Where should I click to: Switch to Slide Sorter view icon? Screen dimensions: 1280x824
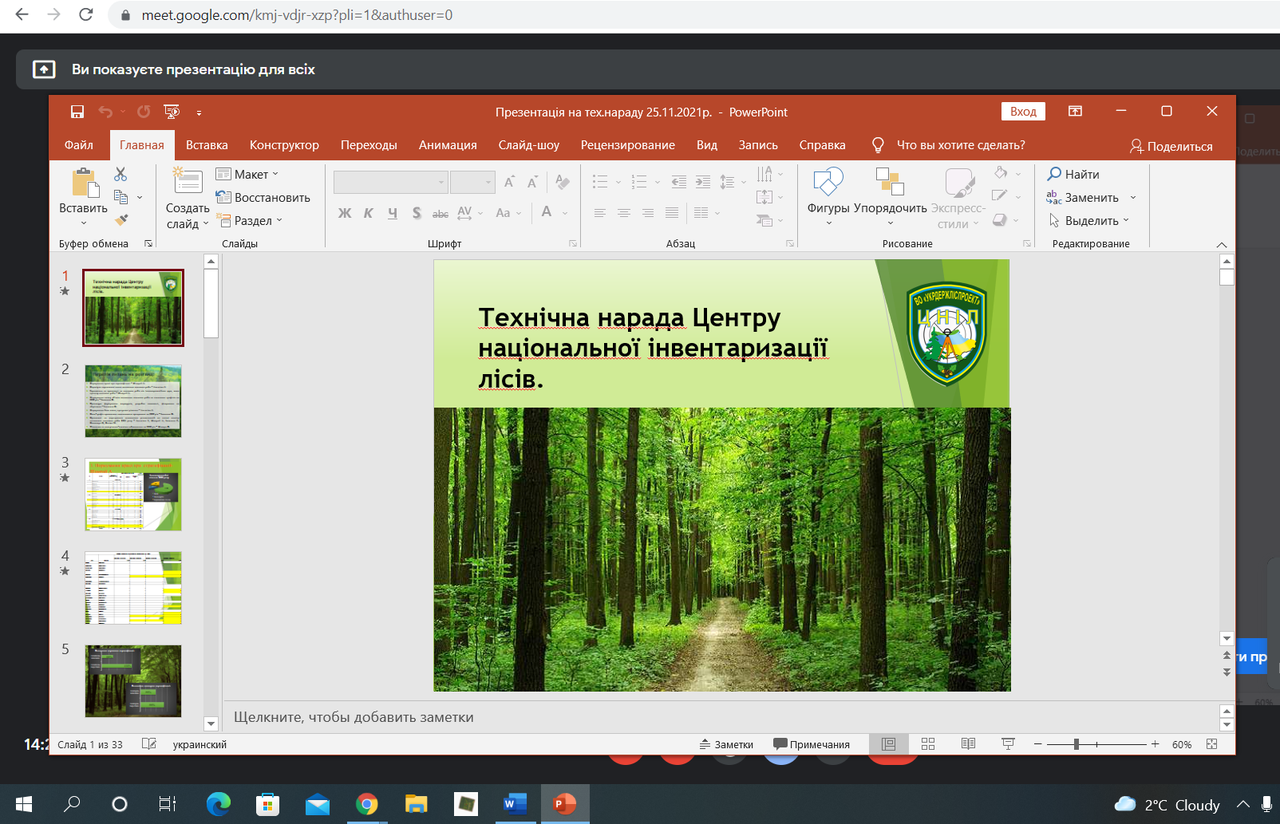928,744
